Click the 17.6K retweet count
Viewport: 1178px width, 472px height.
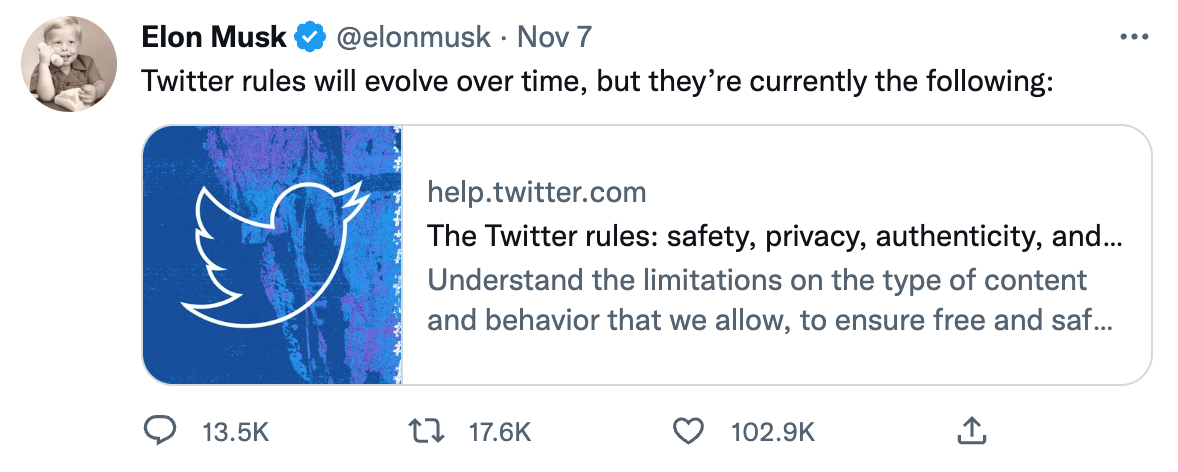coord(498,433)
